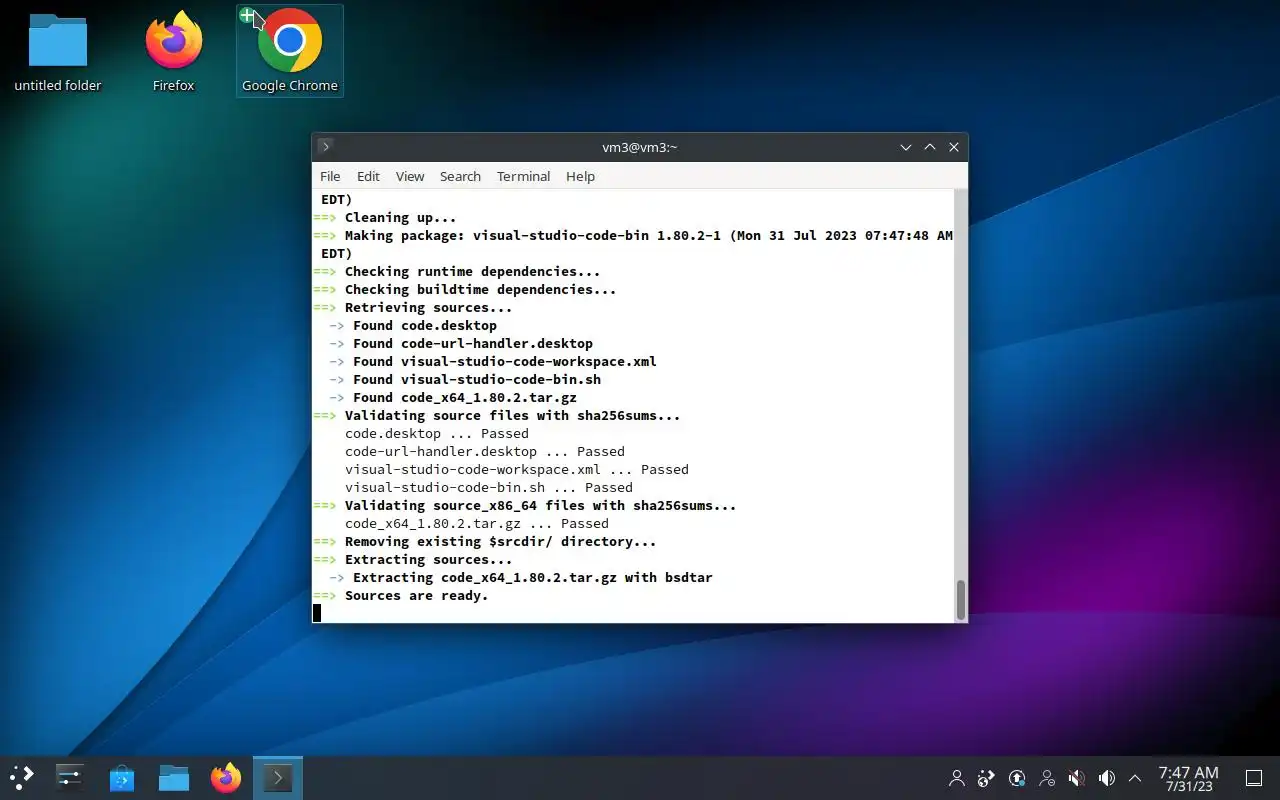Click the terminal vertical scrollbar handle
1280x800 pixels.
coord(961,600)
